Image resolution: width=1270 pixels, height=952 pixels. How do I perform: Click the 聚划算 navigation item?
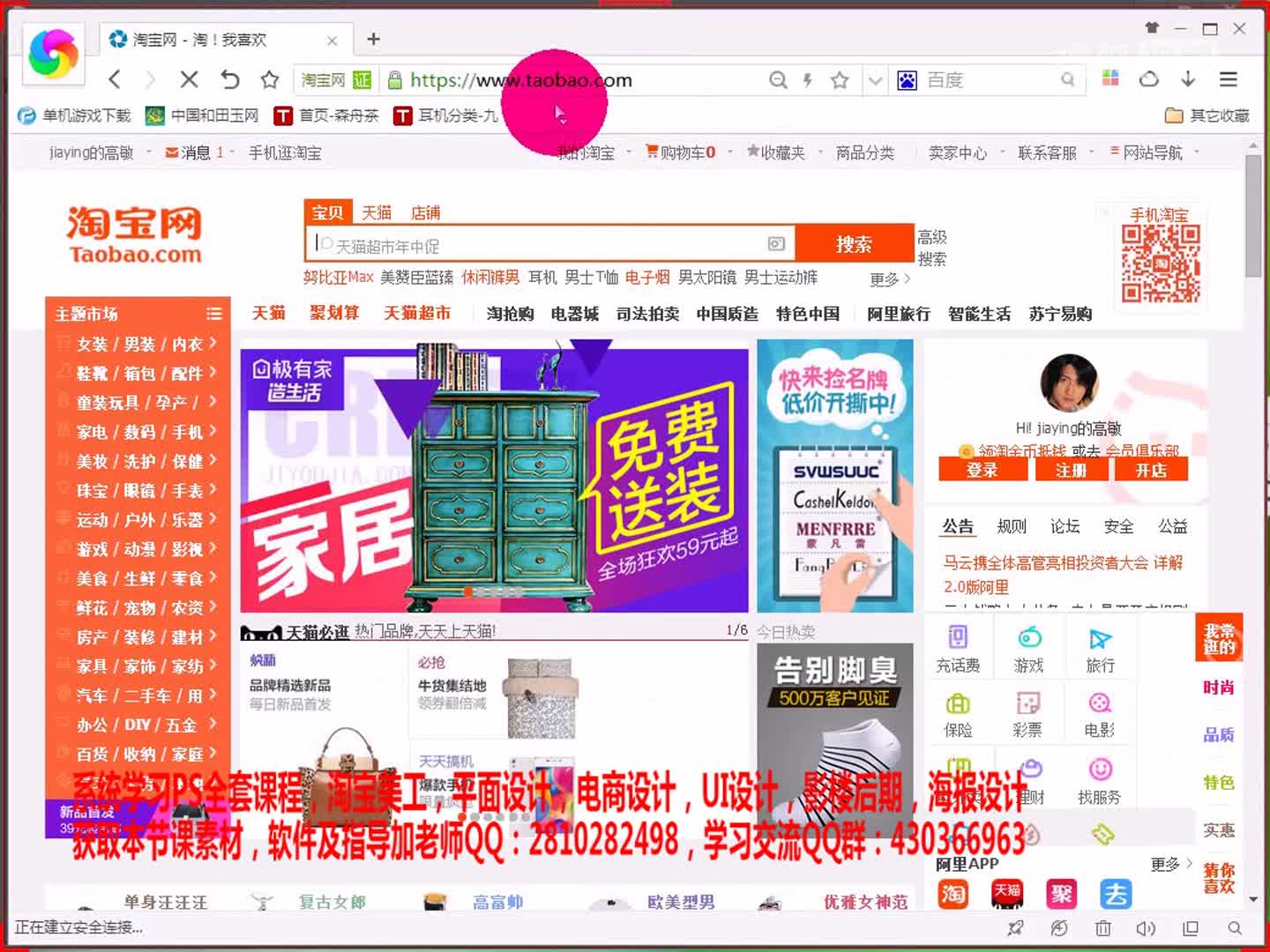pyautogui.click(x=334, y=313)
